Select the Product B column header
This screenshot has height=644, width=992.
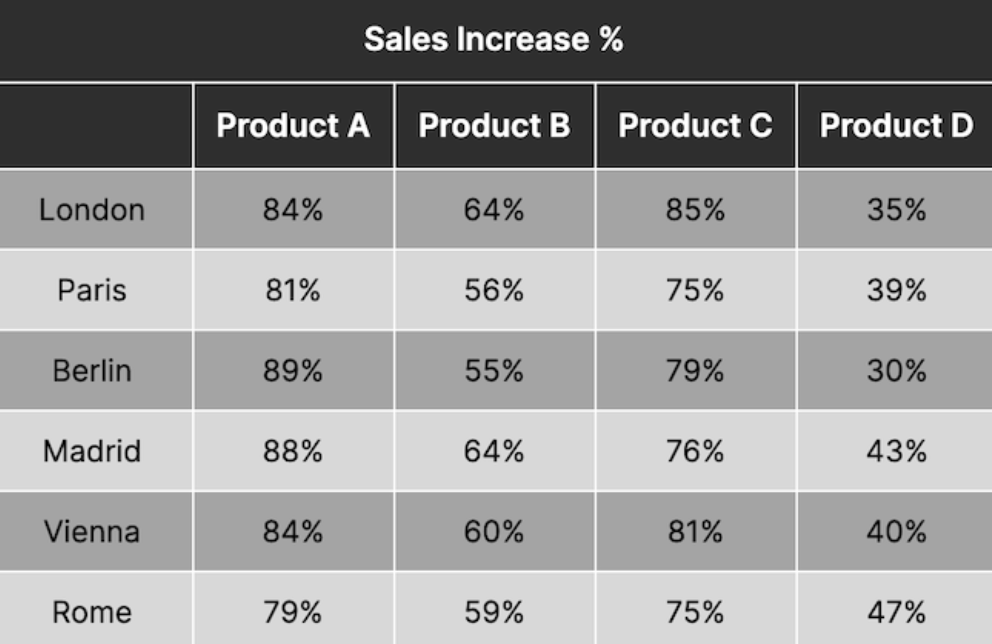point(494,126)
